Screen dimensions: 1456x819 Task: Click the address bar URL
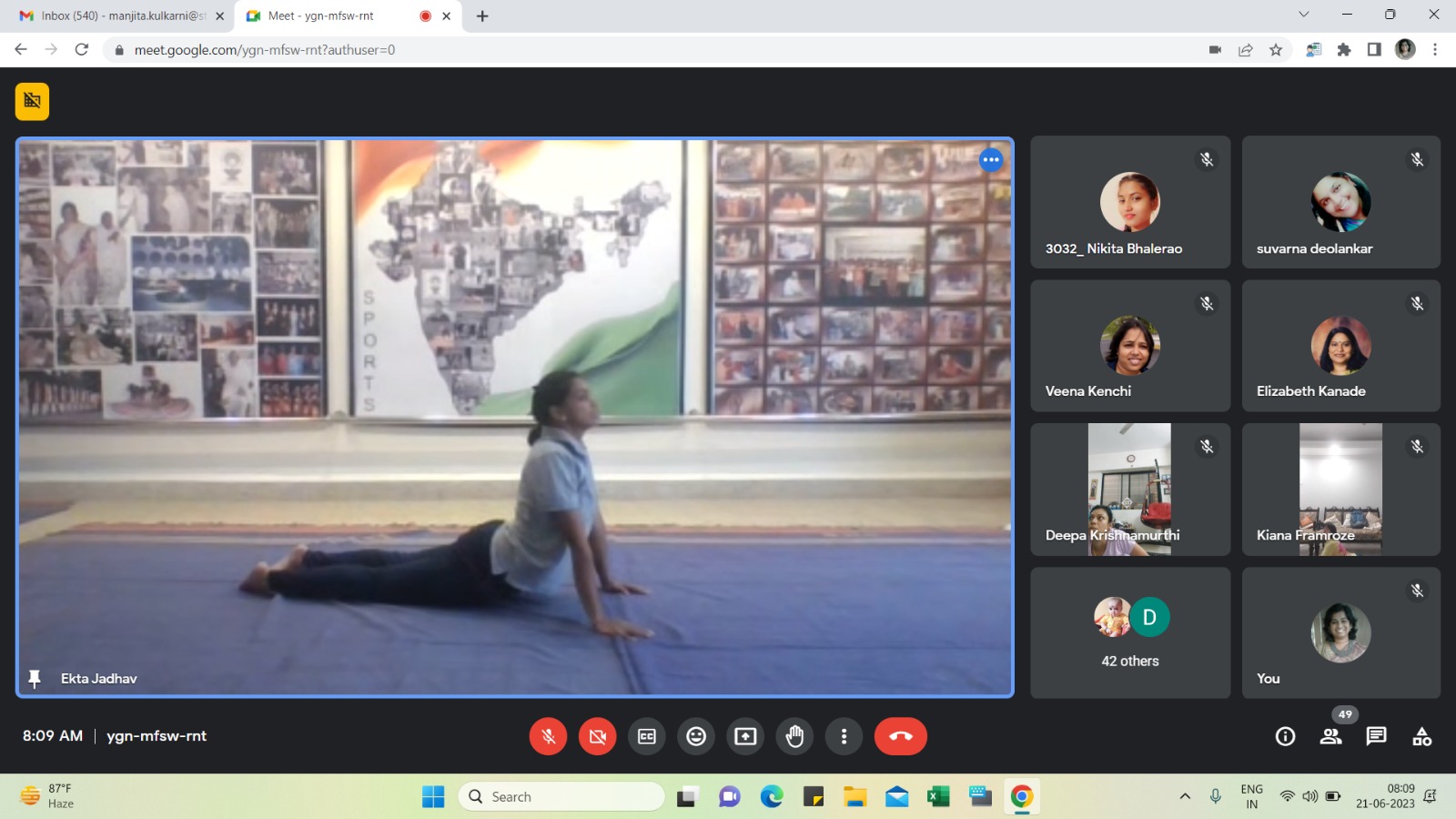point(265,50)
